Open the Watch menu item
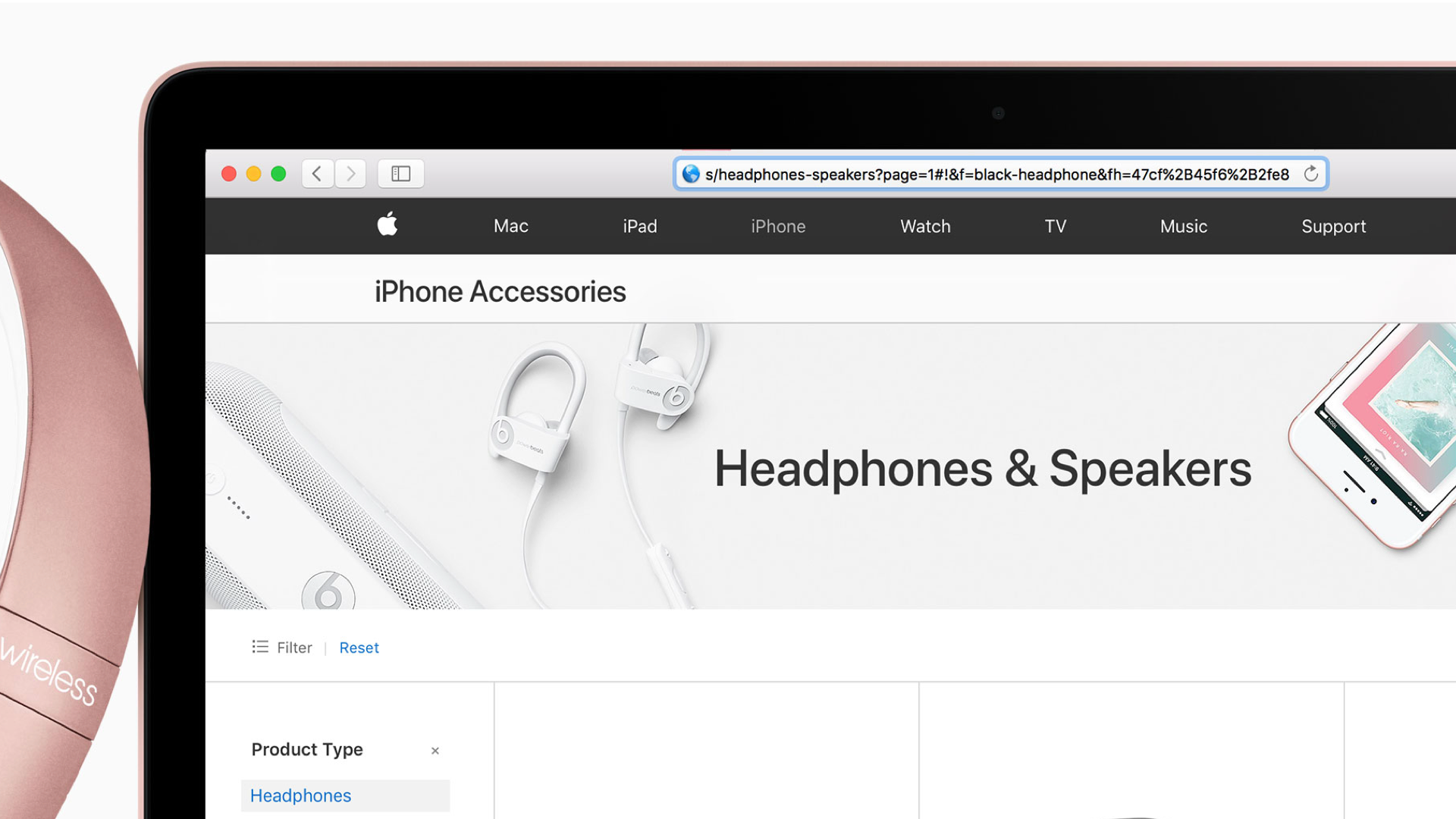Screen dimensions: 1456x819 (925, 226)
